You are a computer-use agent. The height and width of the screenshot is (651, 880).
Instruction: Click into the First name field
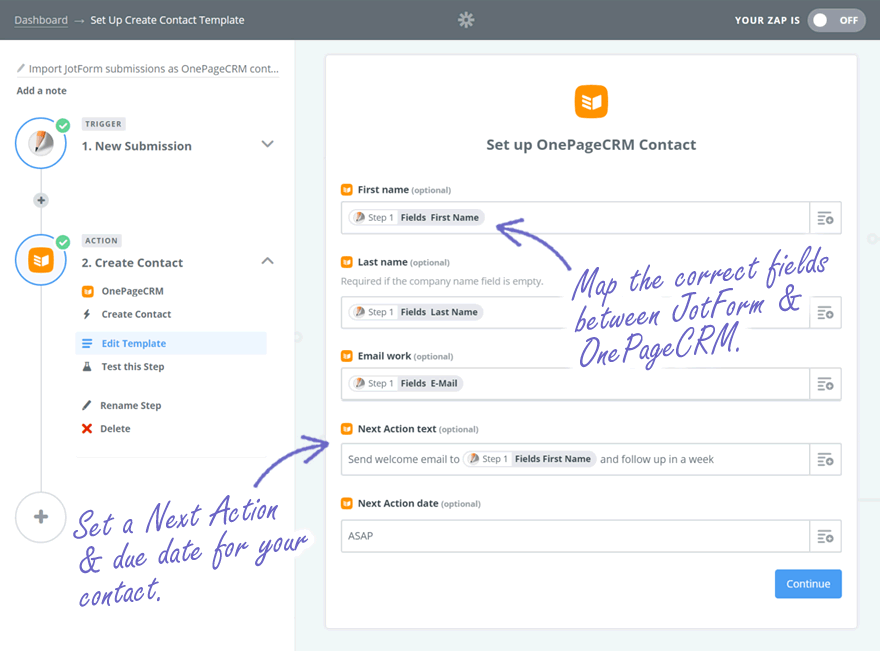[x=575, y=218]
